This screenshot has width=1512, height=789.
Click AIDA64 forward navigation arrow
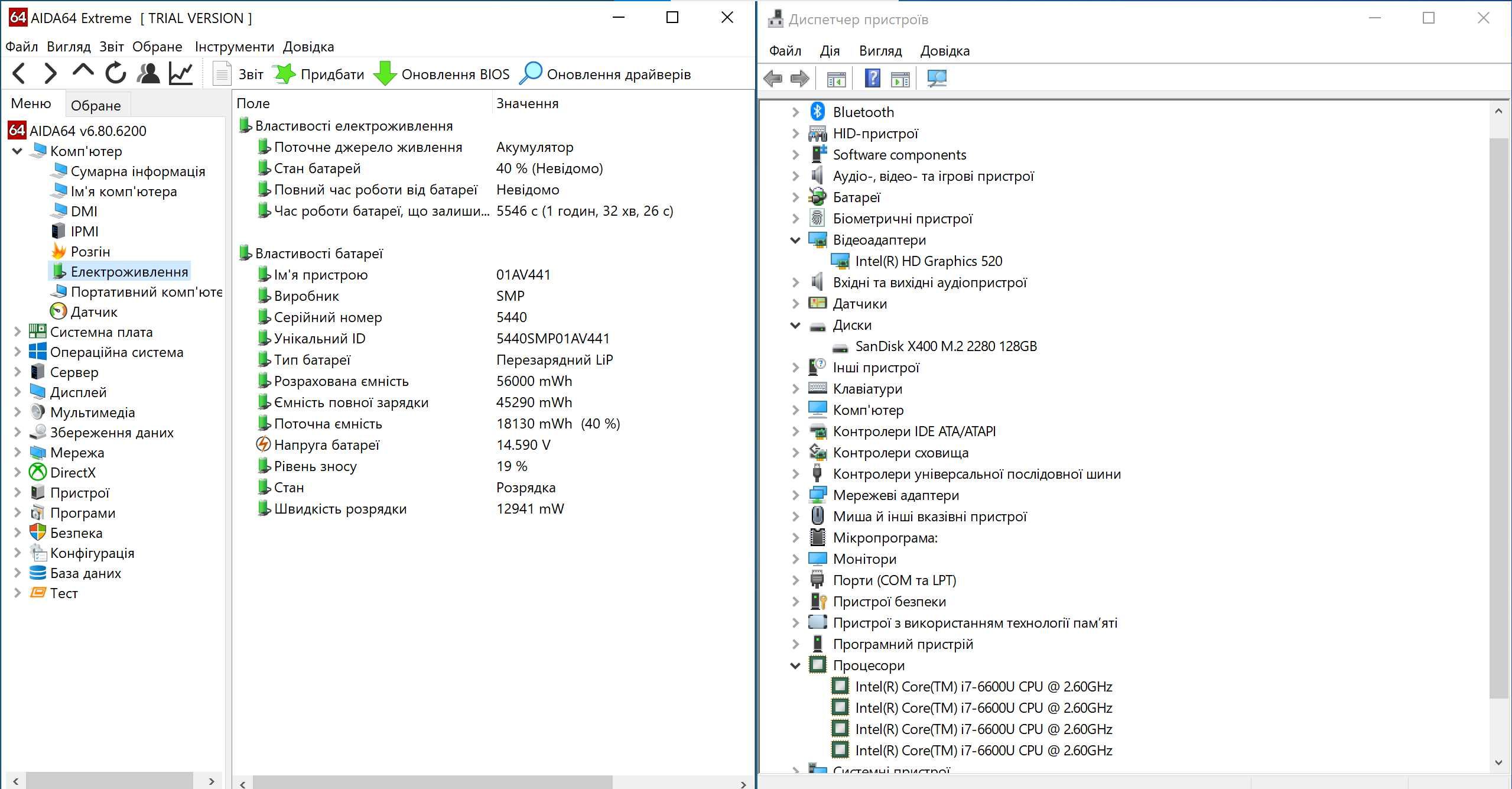point(50,73)
